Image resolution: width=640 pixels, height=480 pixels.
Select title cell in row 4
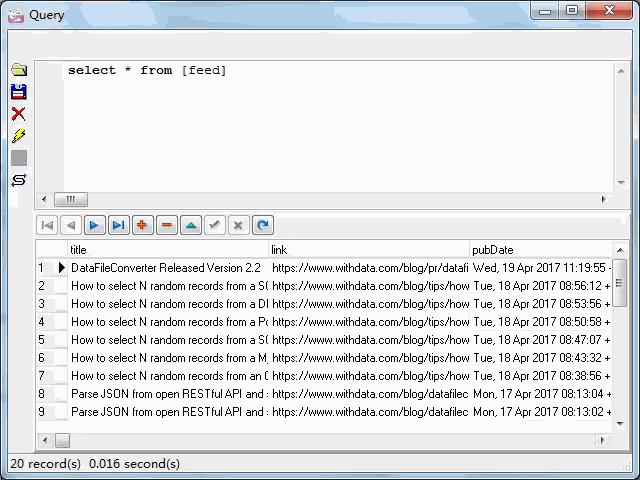168,322
